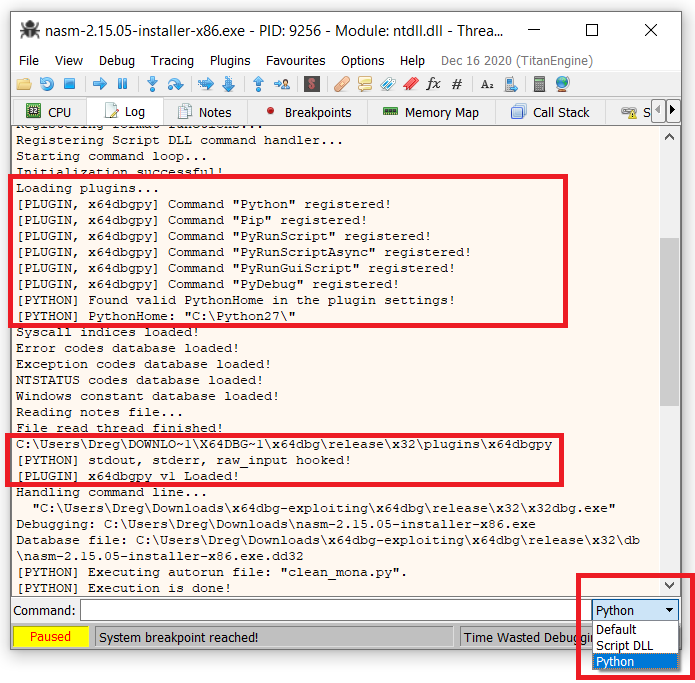Stop debugging with the blue square icon
Image resolution: width=695 pixels, height=683 pixels.
pos(70,84)
